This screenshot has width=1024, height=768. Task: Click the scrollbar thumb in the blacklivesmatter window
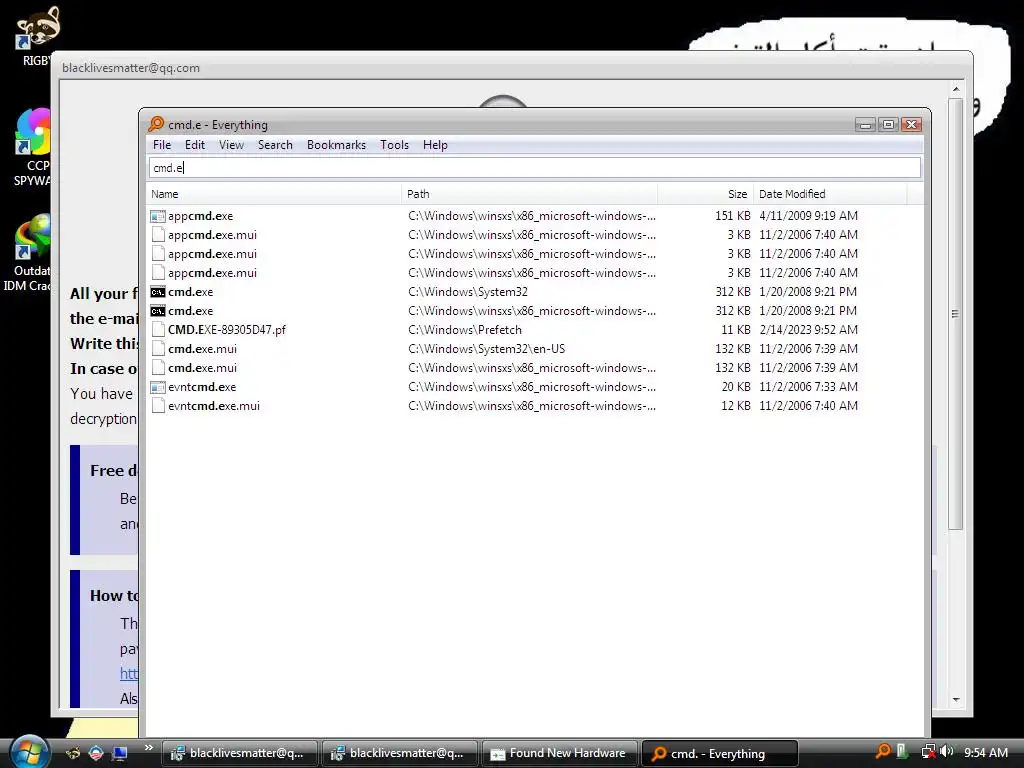coord(956,313)
